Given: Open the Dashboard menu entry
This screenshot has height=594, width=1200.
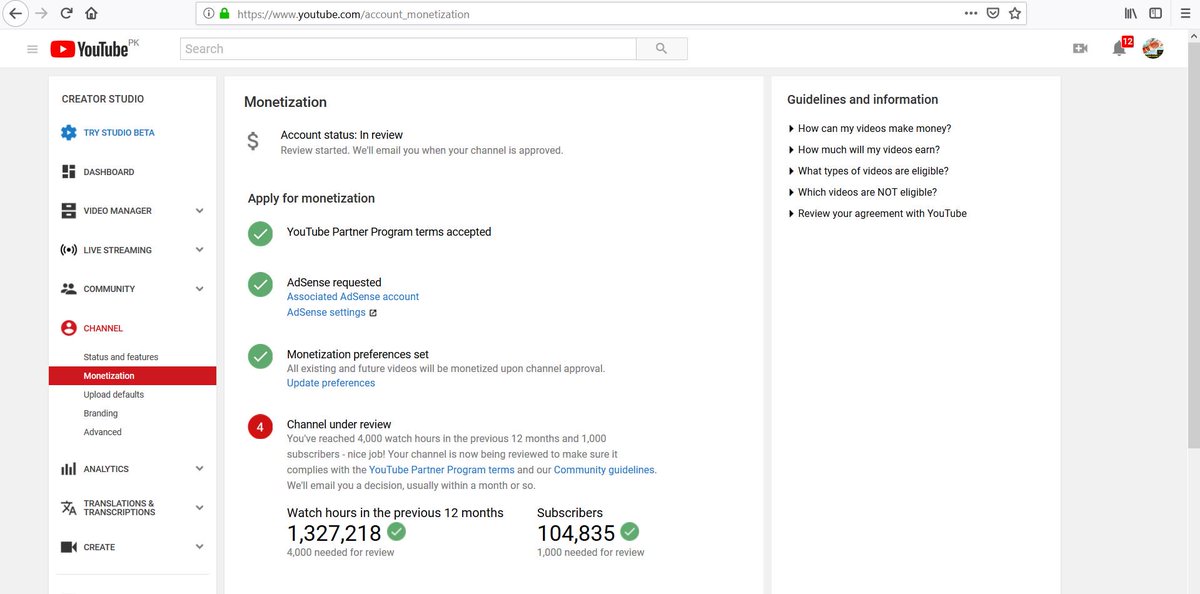Looking at the screenshot, I should point(108,172).
